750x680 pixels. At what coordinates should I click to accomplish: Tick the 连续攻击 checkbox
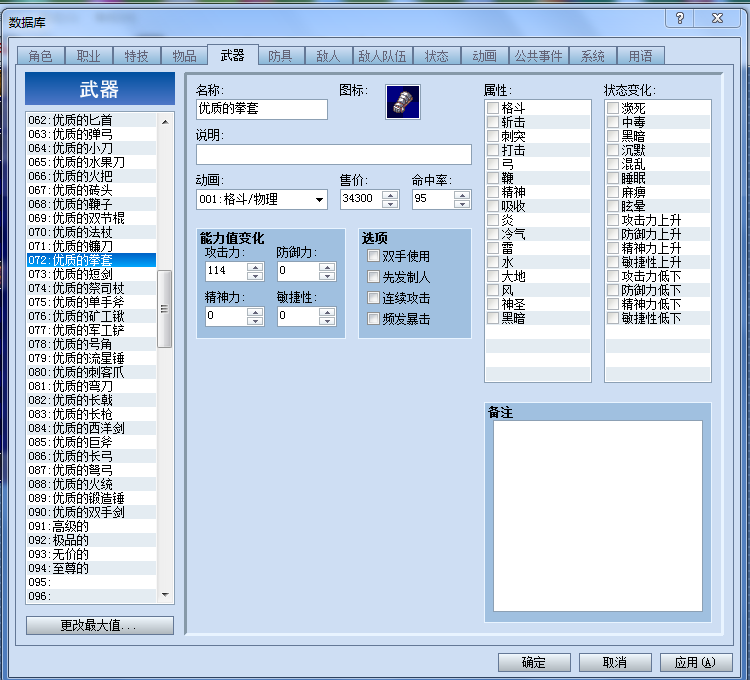[373, 298]
